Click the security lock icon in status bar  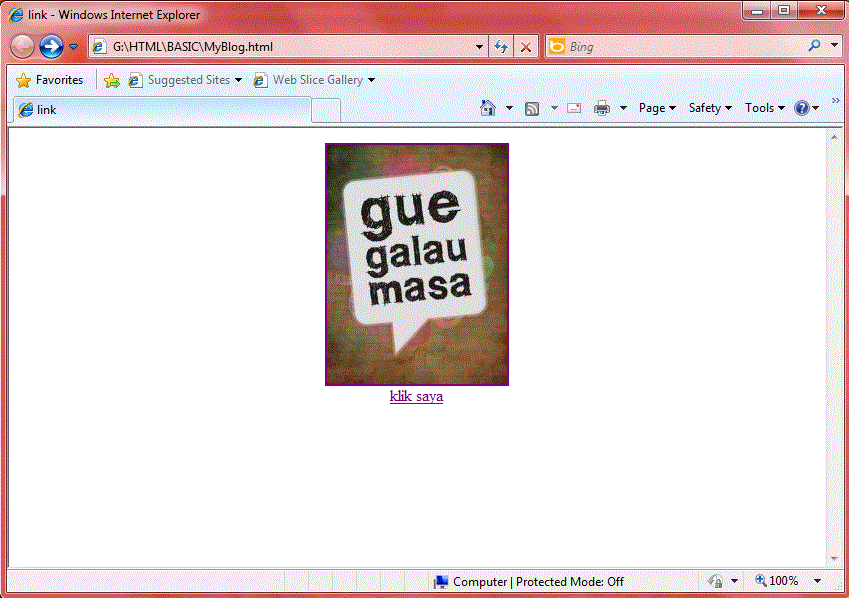pyautogui.click(x=716, y=582)
